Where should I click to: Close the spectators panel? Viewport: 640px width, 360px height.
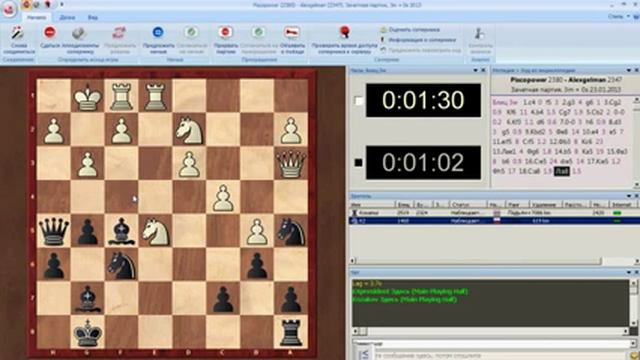pyautogui.click(x=636, y=196)
